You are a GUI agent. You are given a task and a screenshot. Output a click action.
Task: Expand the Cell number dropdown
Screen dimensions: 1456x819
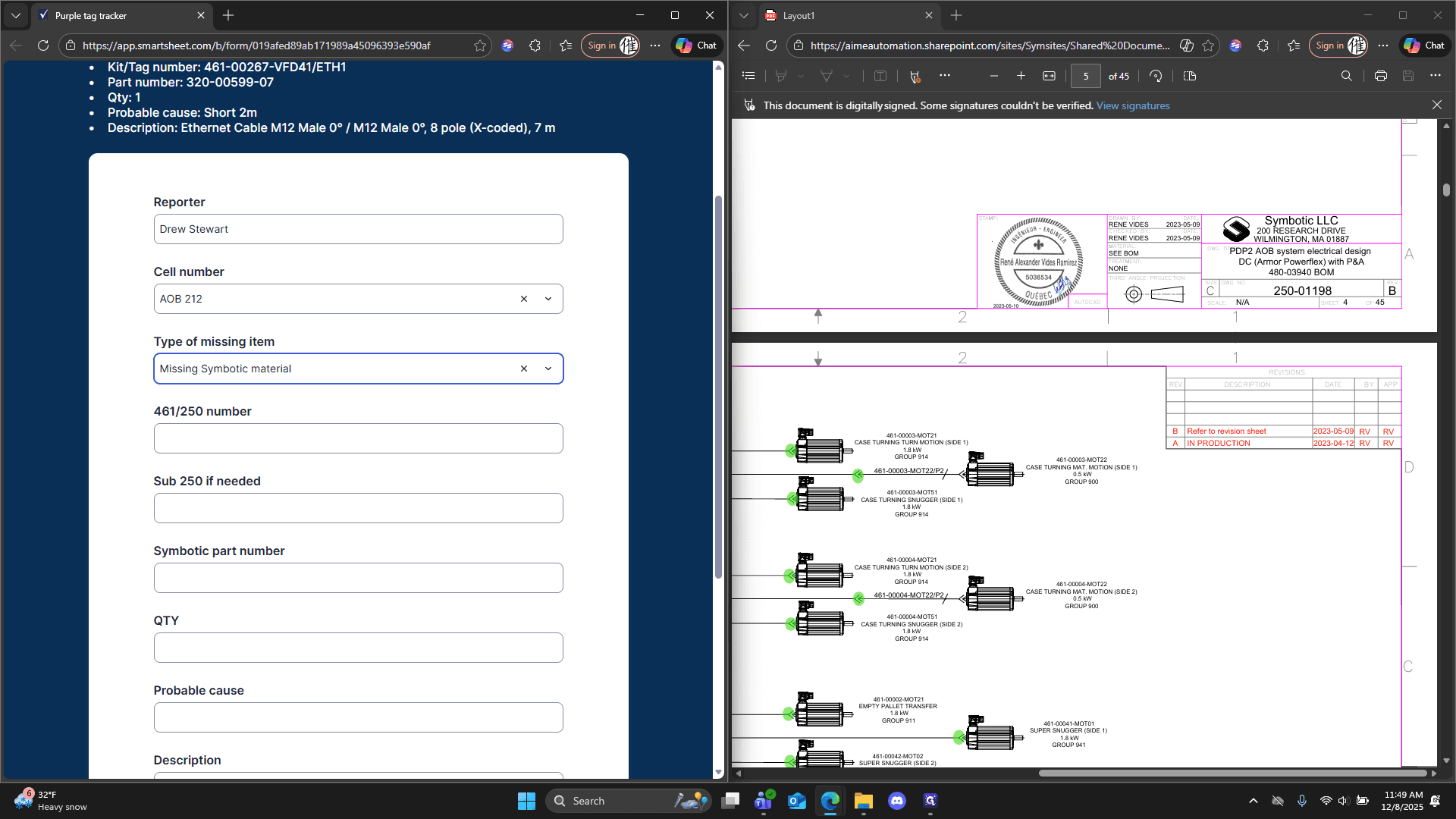coord(548,299)
